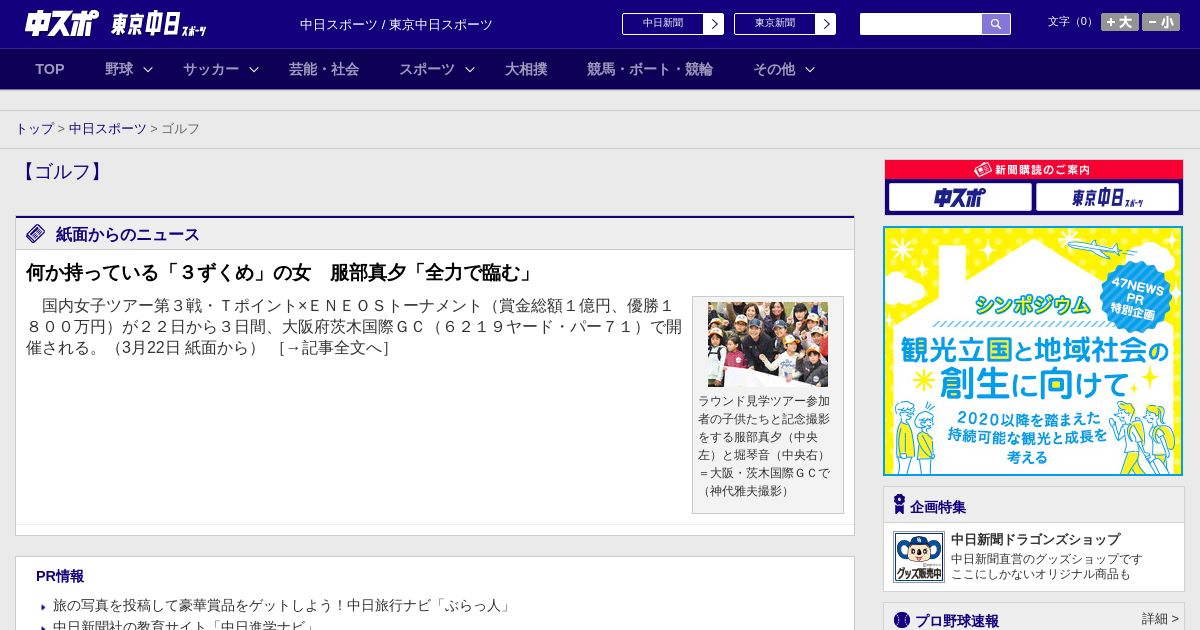Image resolution: width=1200 pixels, height=630 pixels.
Task: Click arrow next to 中日新聞
Action: tap(714, 24)
